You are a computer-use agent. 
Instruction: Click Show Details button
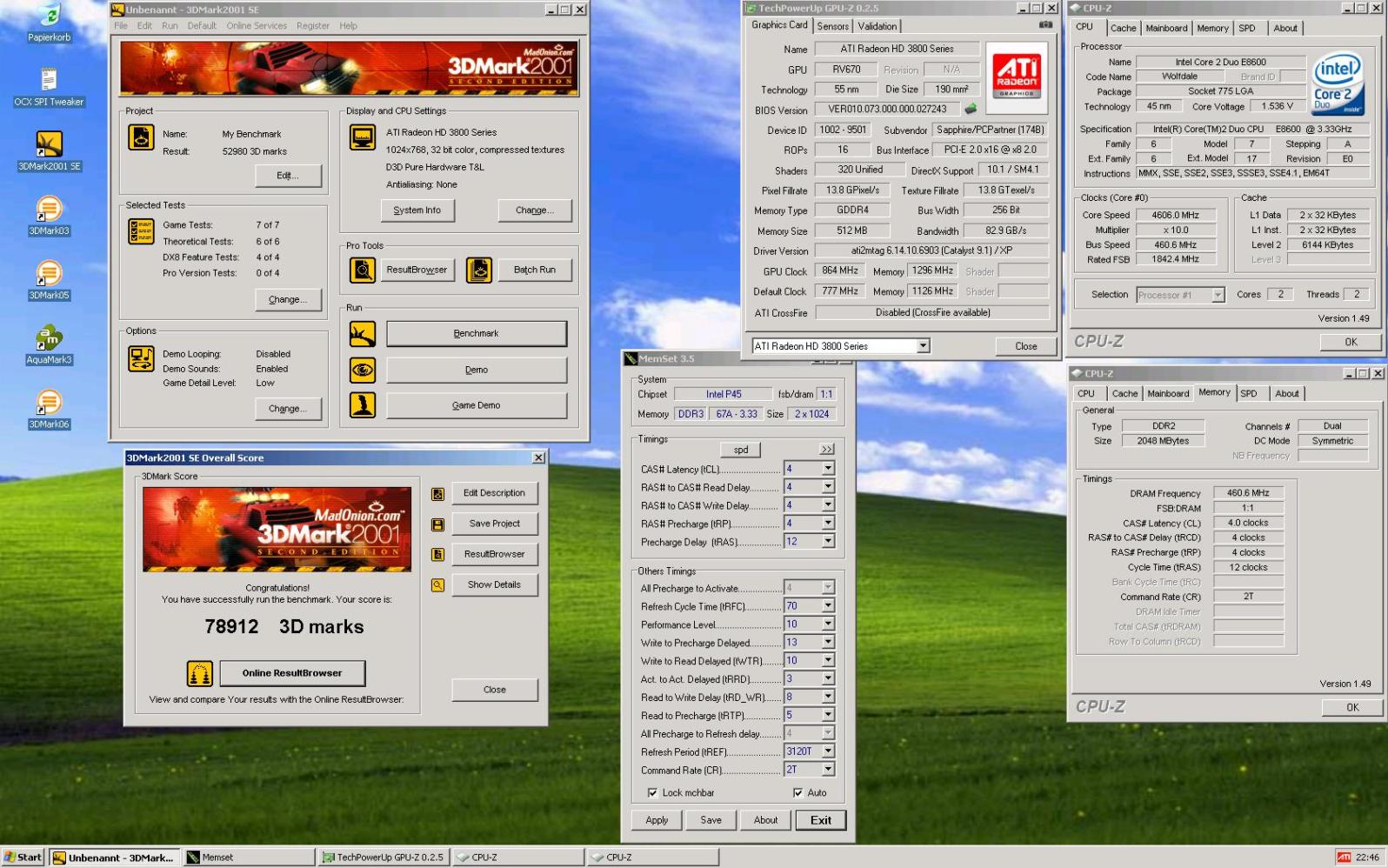coord(494,585)
